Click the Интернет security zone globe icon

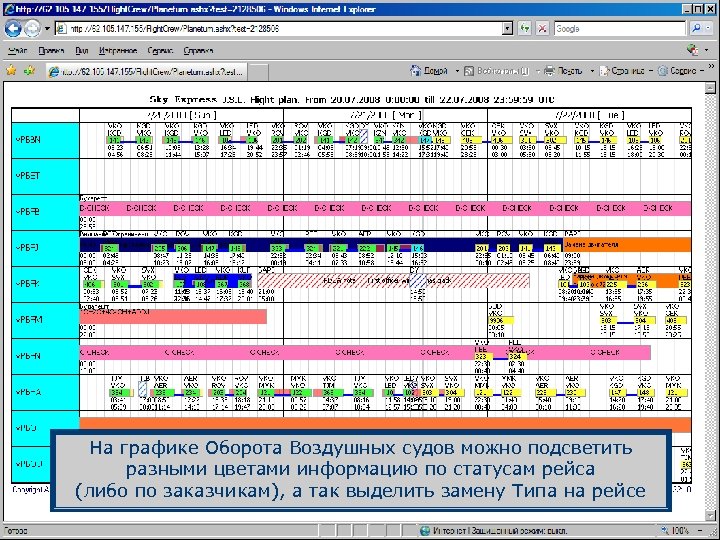425,531
